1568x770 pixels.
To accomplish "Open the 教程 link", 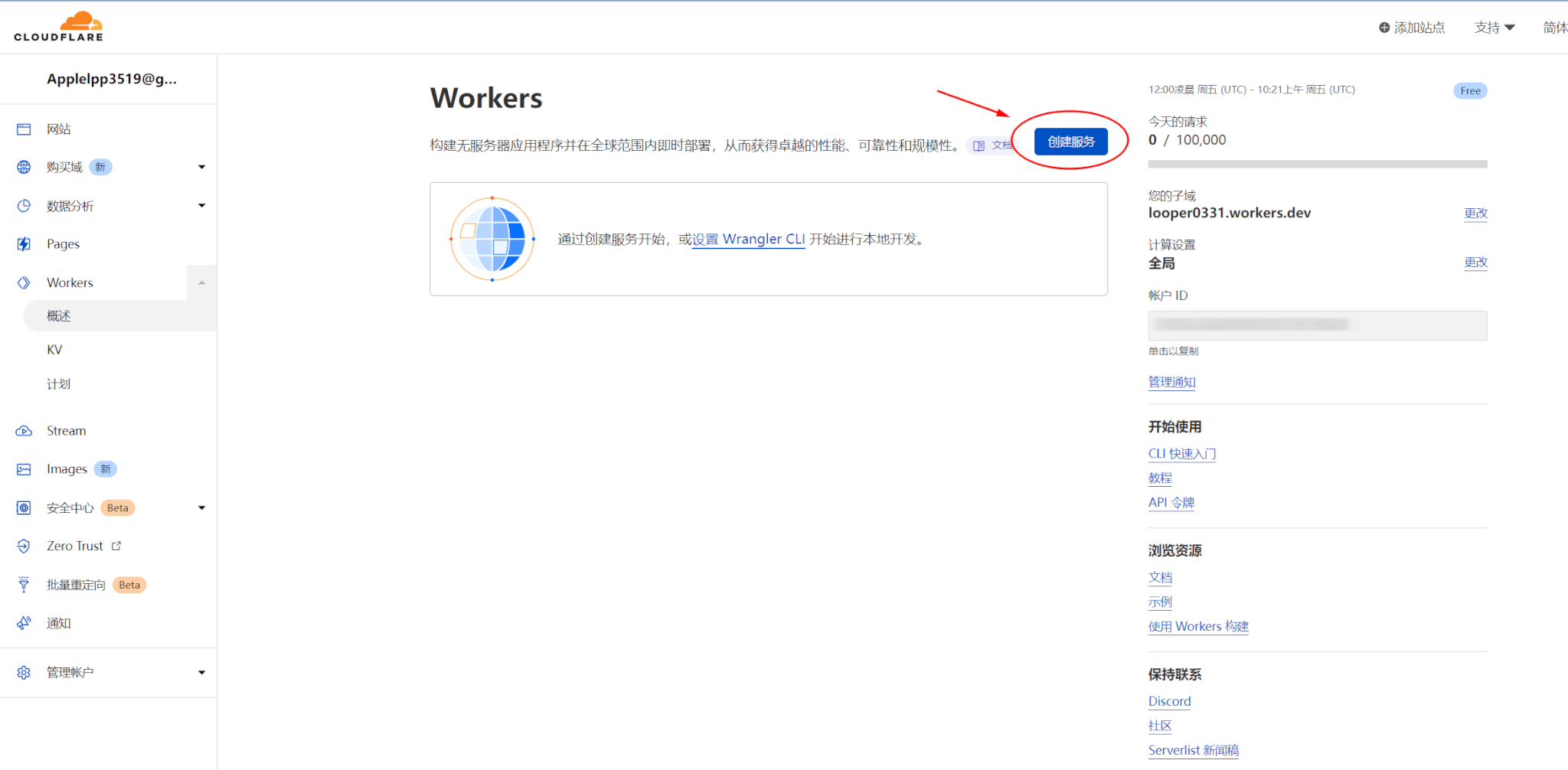I will point(1160,478).
